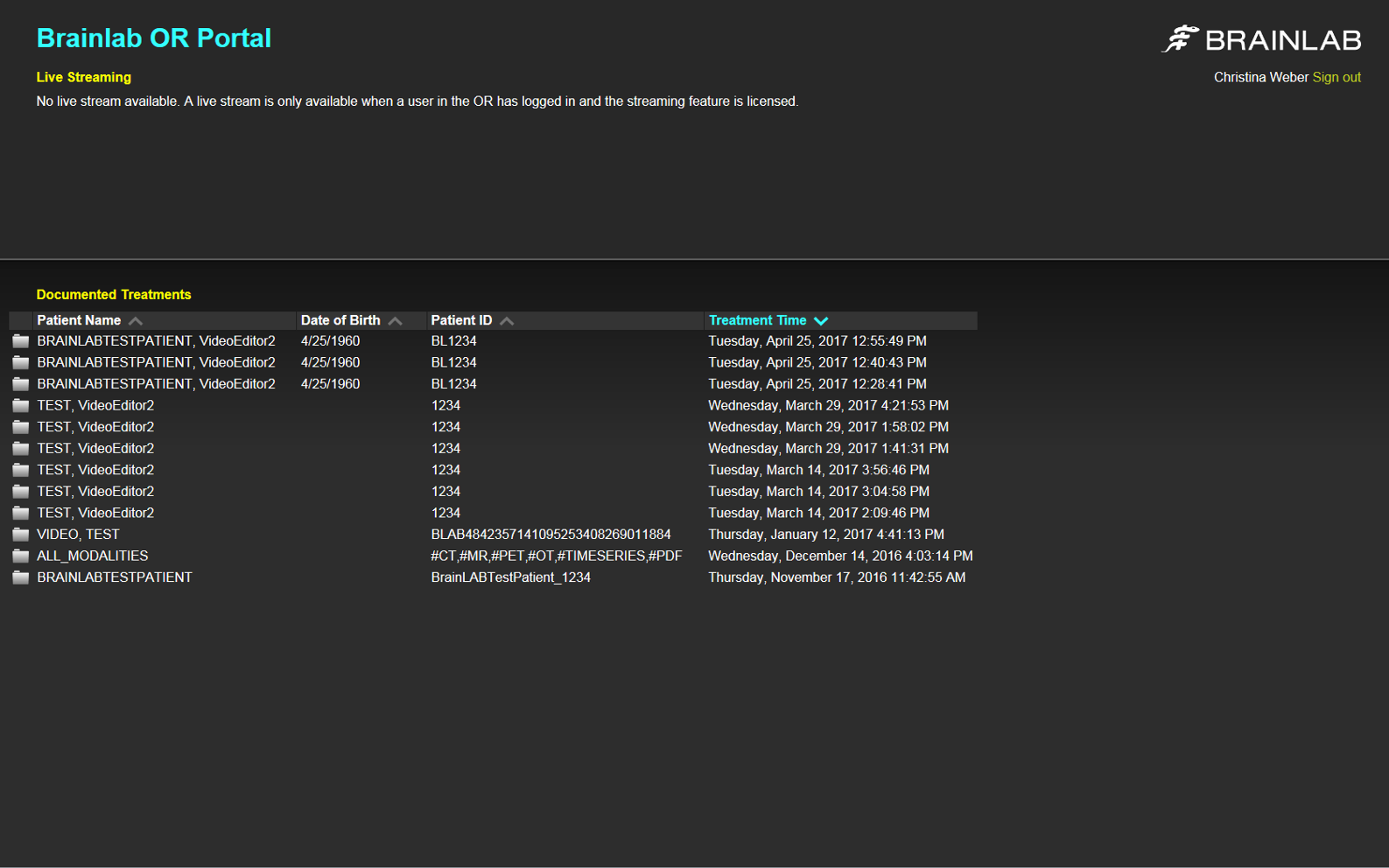Open folder icon for VIDEO, TEST patient

click(x=21, y=535)
